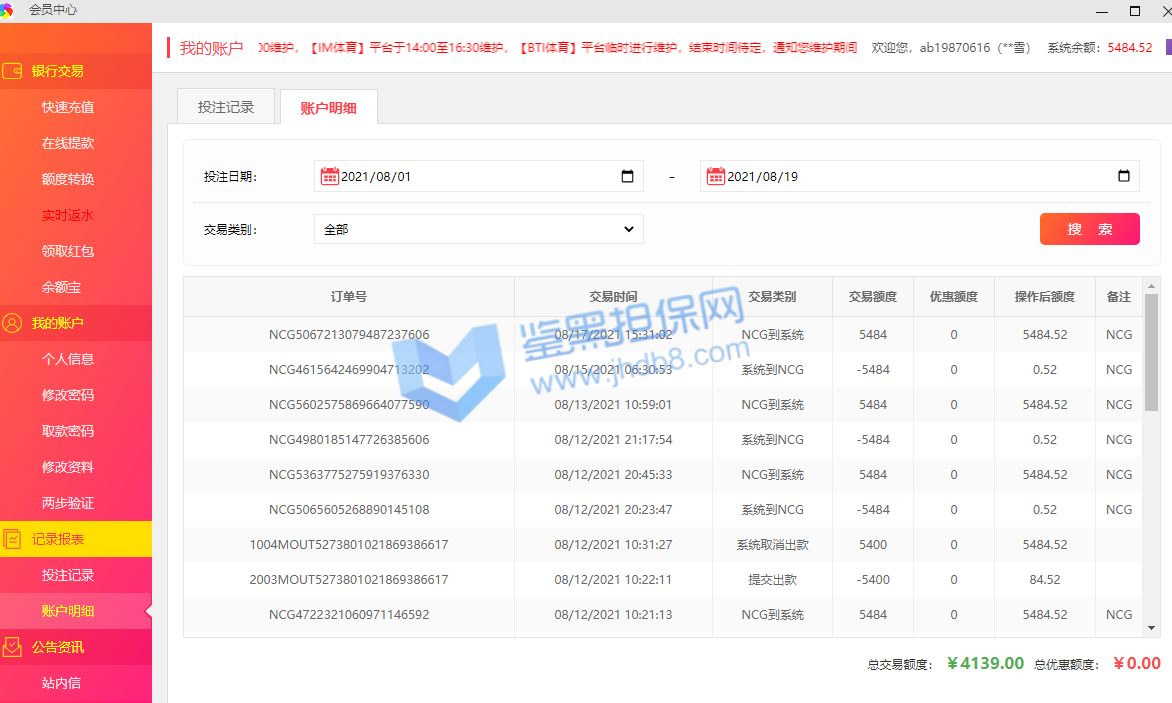
Task: Click the table's vertical scrollbar thumb
Action: point(1151,352)
